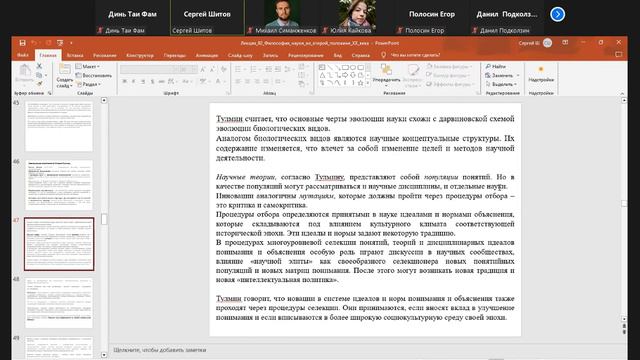Apply numbered list formatting
Viewport: 640px width, 360px height.
pos(254,69)
